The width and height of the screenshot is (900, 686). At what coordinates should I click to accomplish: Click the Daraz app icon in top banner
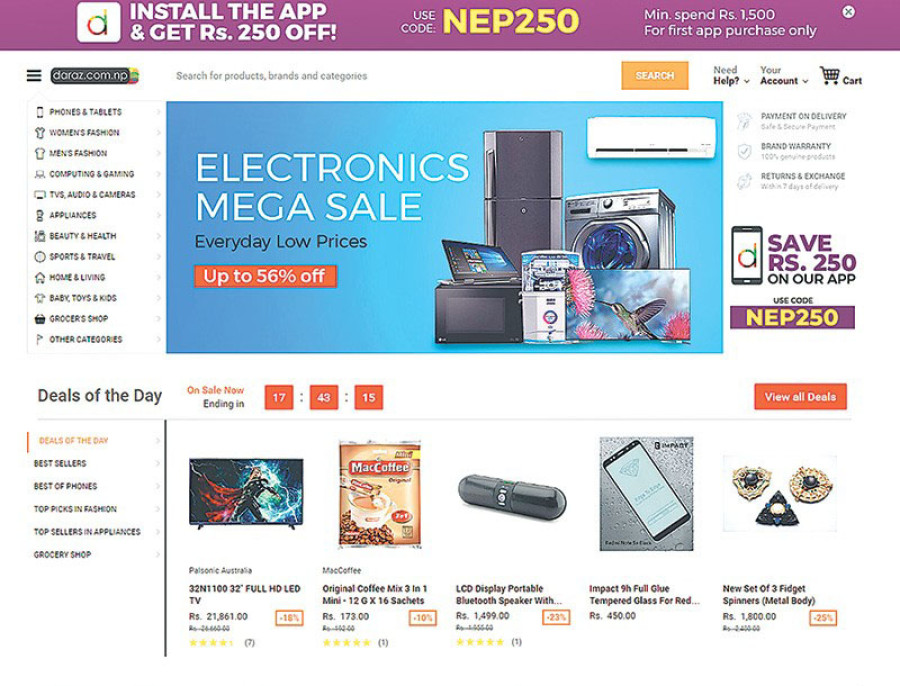[x=99, y=22]
